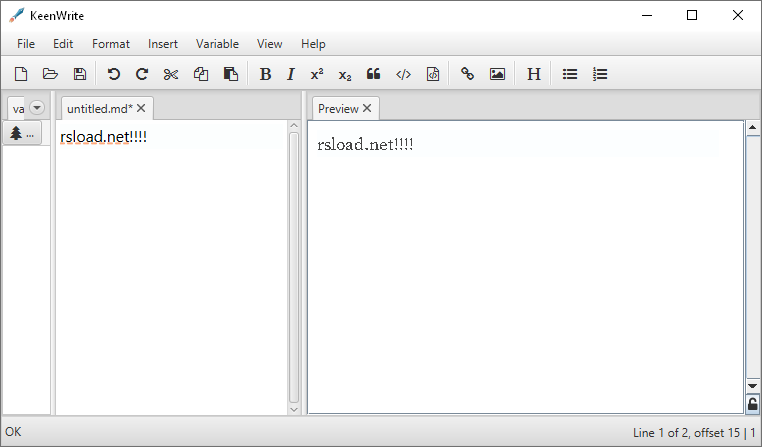
Task: Insert a fenced code block
Action: pos(433,74)
